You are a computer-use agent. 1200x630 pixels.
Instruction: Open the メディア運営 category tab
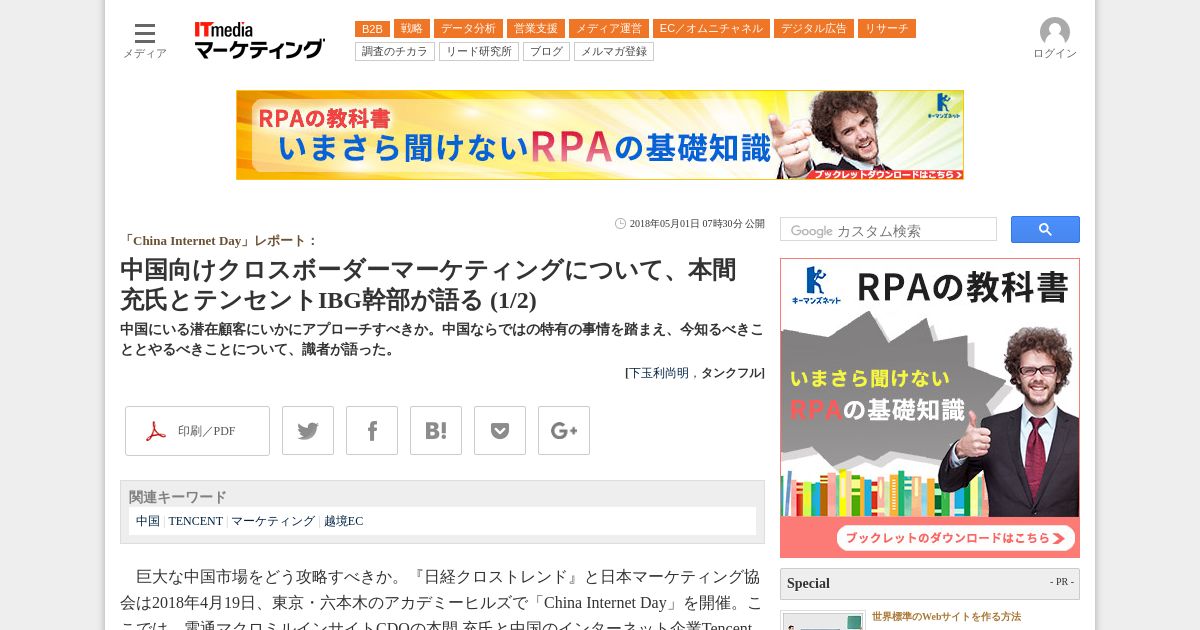(609, 29)
